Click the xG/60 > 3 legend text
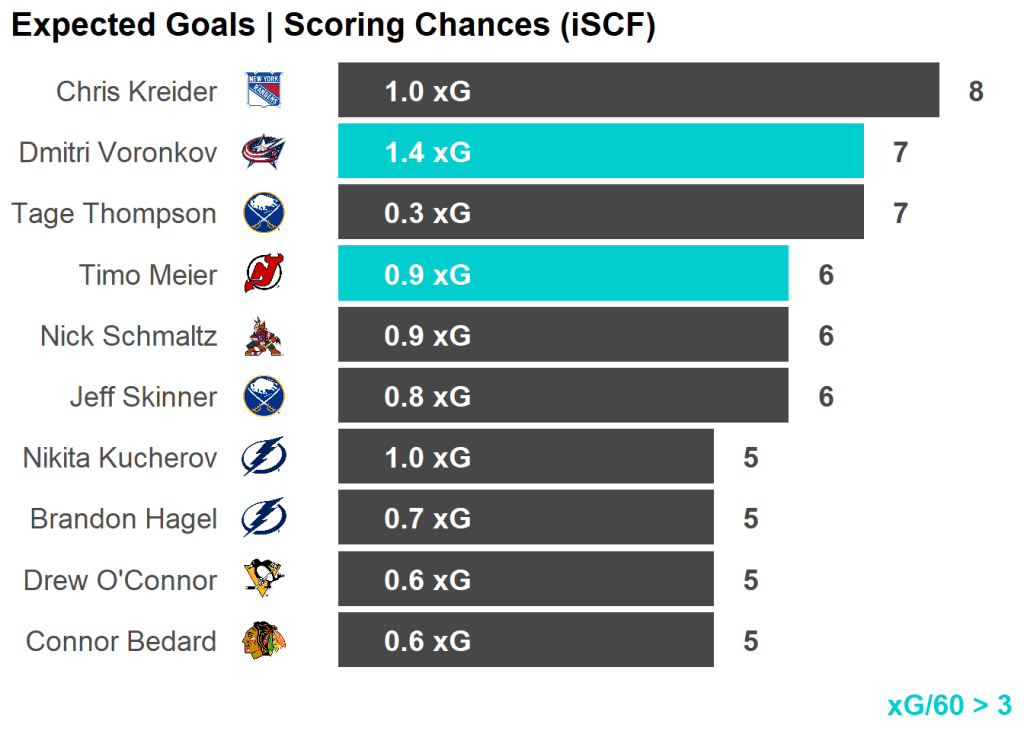Screen dimensions: 1024x731 (949, 705)
